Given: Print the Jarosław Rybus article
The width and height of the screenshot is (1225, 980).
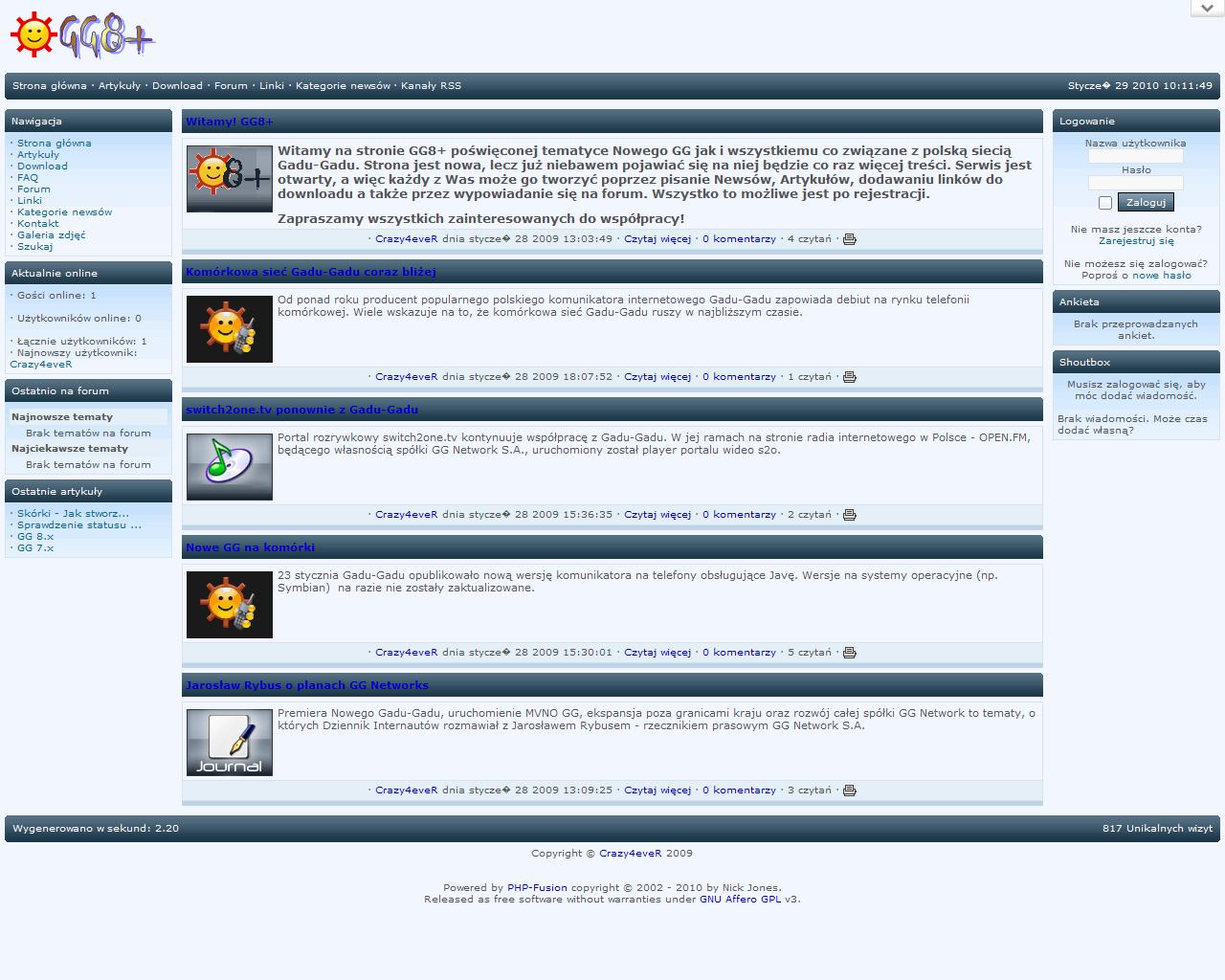Looking at the screenshot, I should click(849, 791).
